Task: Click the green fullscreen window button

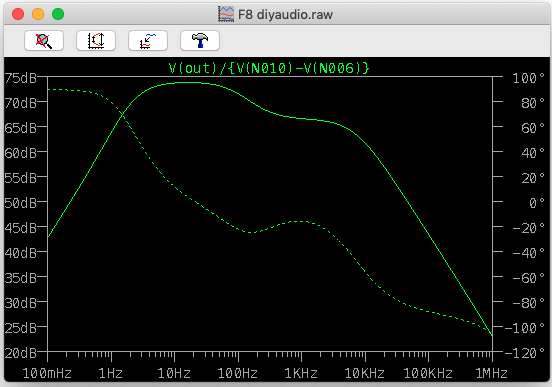Action: click(x=58, y=14)
